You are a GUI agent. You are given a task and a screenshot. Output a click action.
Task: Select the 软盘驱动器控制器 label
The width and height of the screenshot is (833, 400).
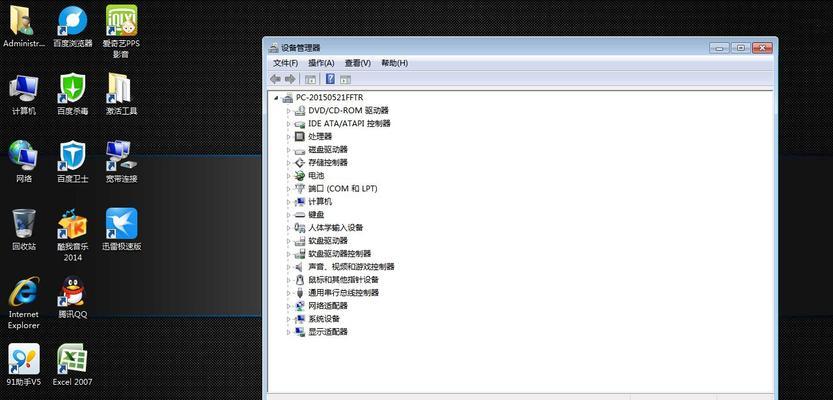coord(339,254)
